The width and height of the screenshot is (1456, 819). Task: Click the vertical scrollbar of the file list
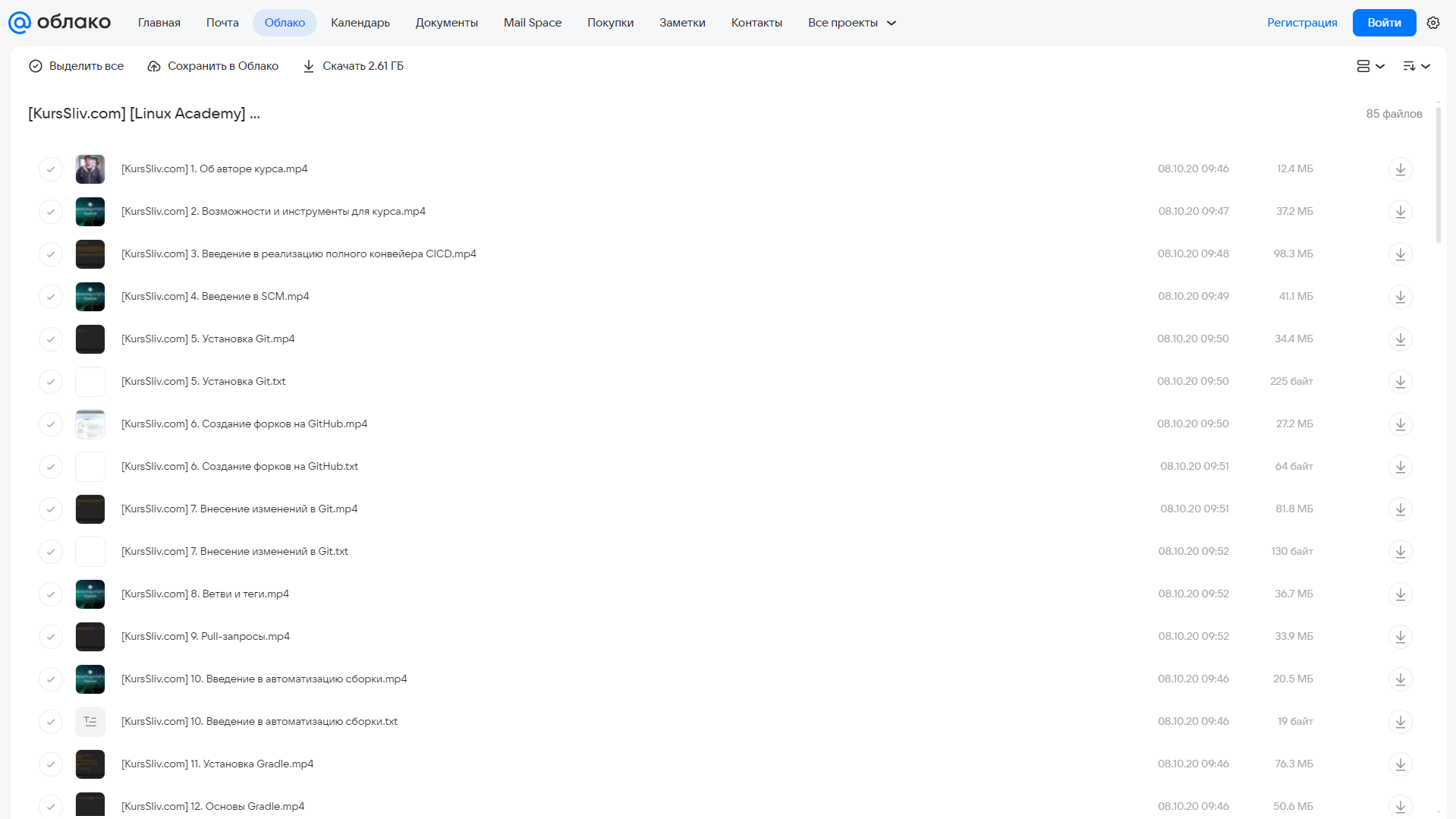[1438, 175]
